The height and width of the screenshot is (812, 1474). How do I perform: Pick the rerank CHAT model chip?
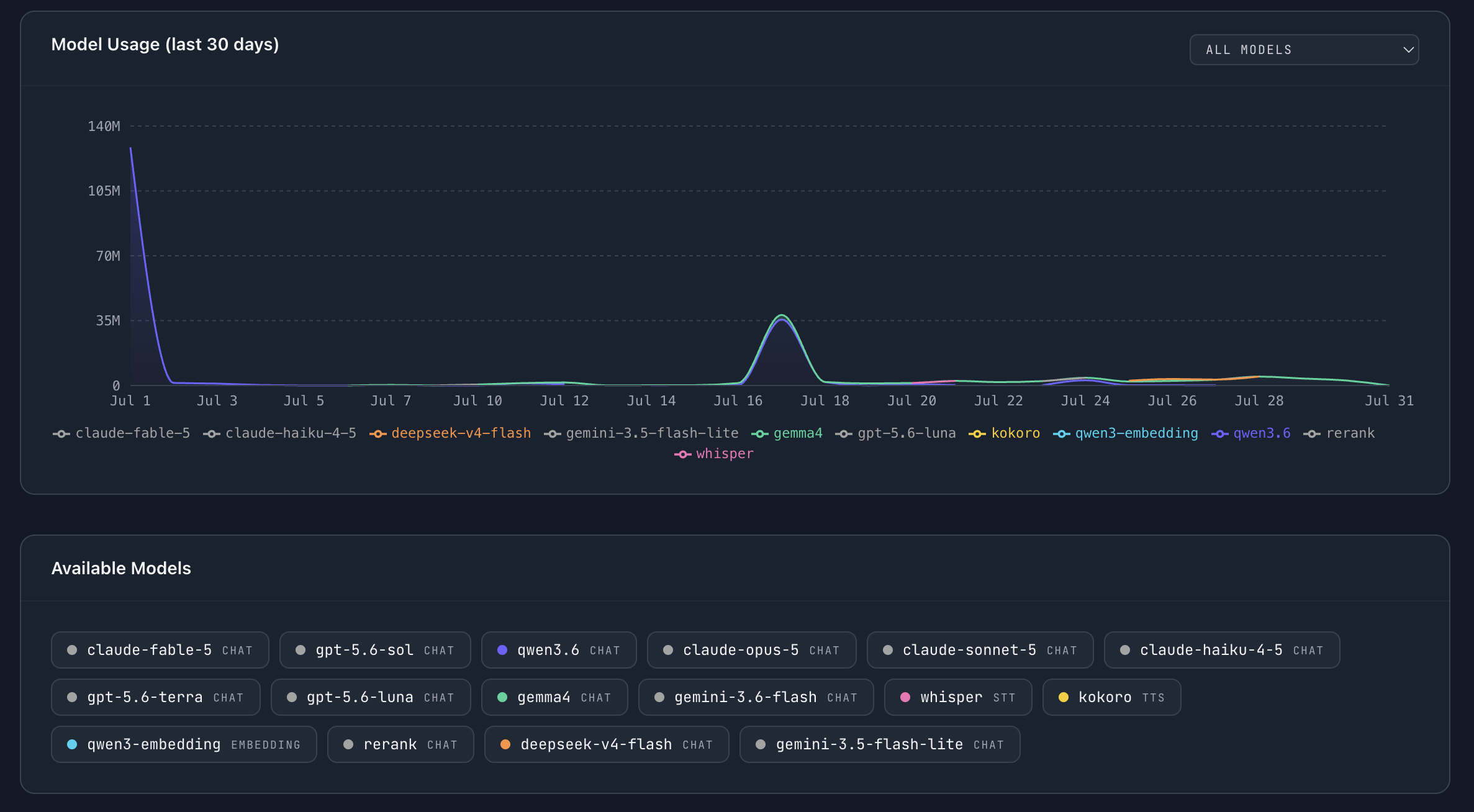click(x=400, y=744)
